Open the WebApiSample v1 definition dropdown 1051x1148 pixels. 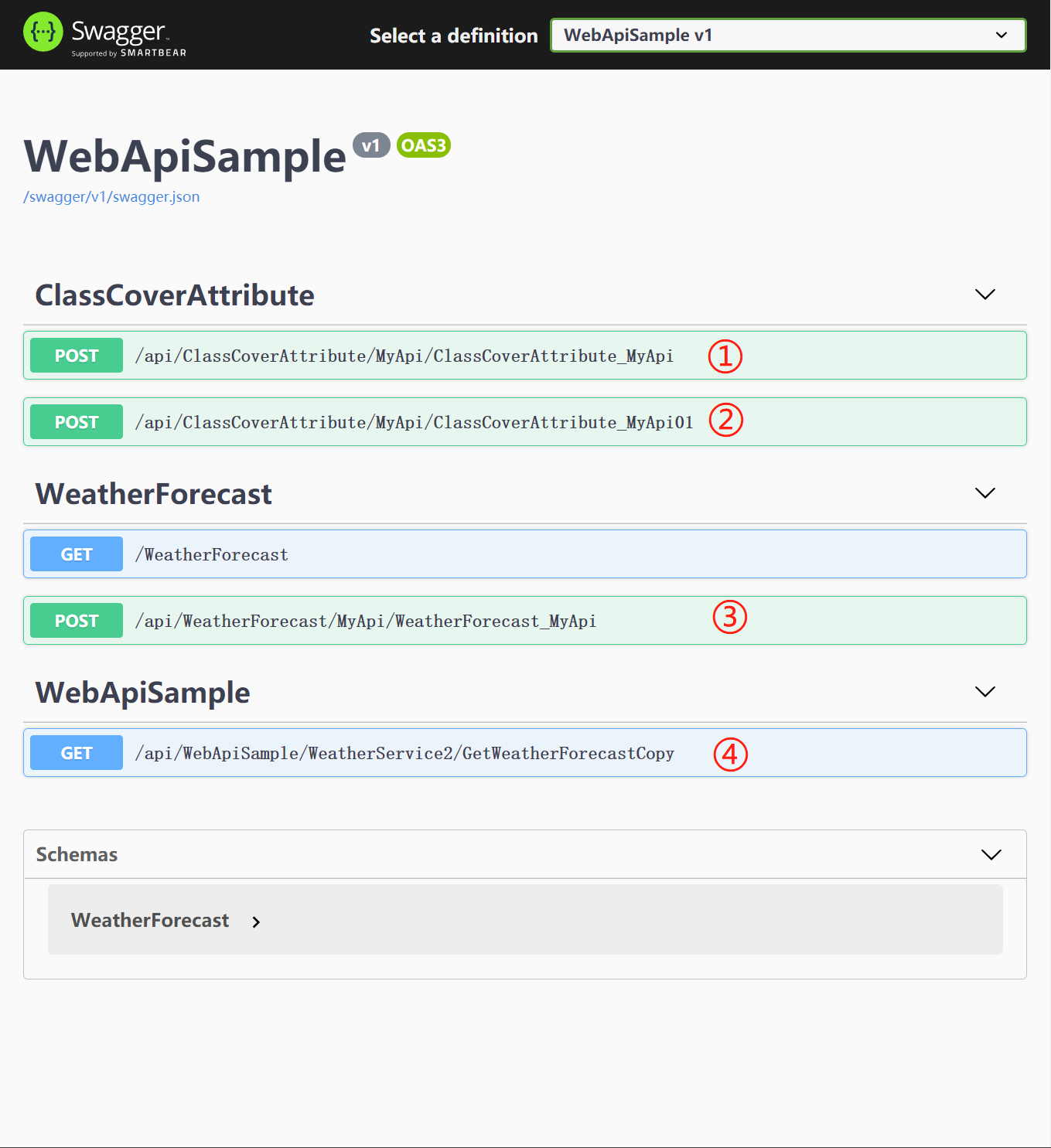(x=788, y=36)
